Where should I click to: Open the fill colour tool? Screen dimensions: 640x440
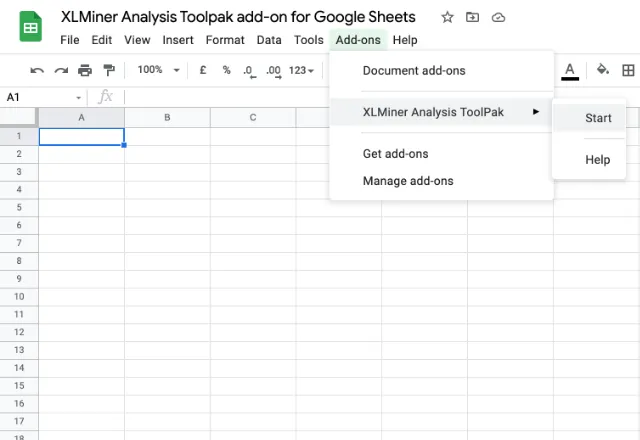tap(602, 69)
